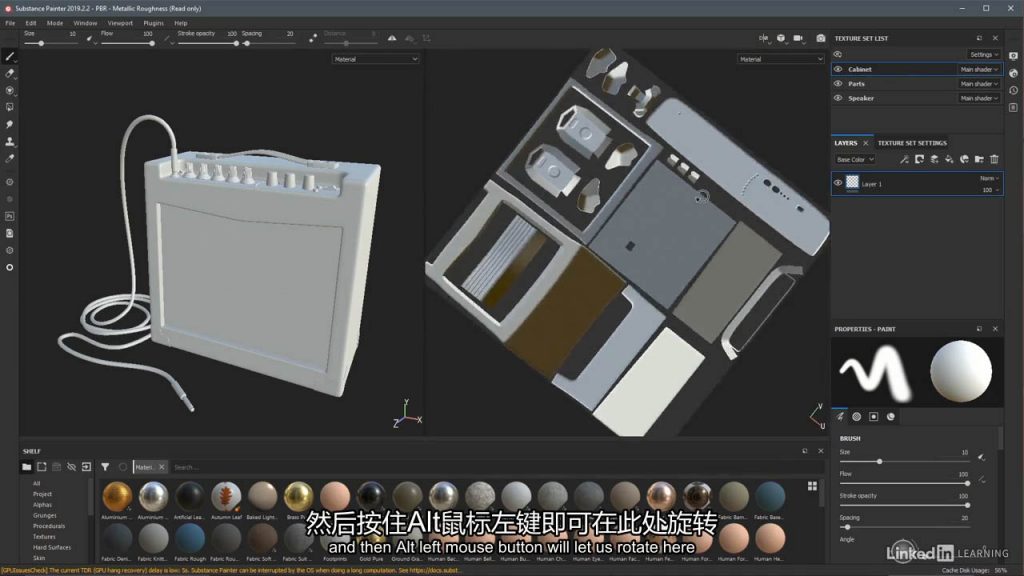Select the Polygon Fill tool
The height and width of the screenshot is (576, 1024).
tap(10, 107)
